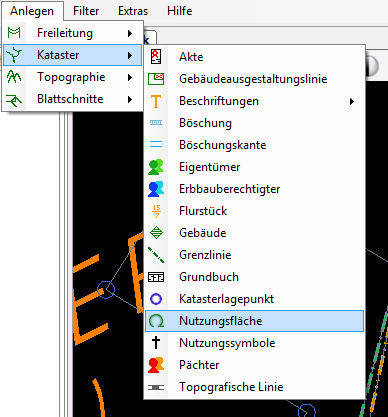
Task: Click the Böschungskante double-line icon
Action: coord(156,145)
